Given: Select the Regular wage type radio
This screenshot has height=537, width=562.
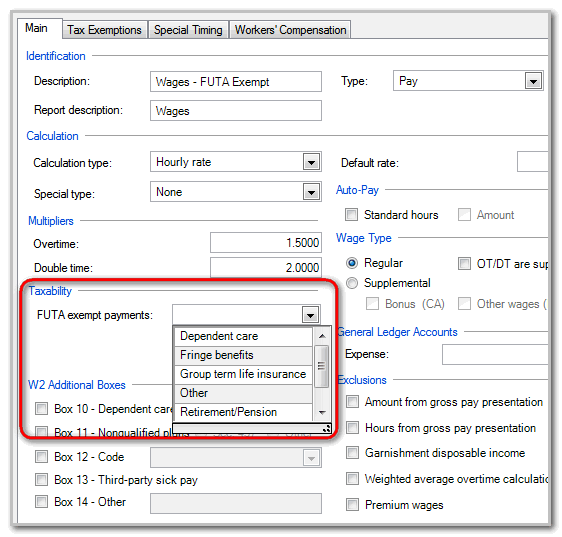Looking at the screenshot, I should click(352, 263).
